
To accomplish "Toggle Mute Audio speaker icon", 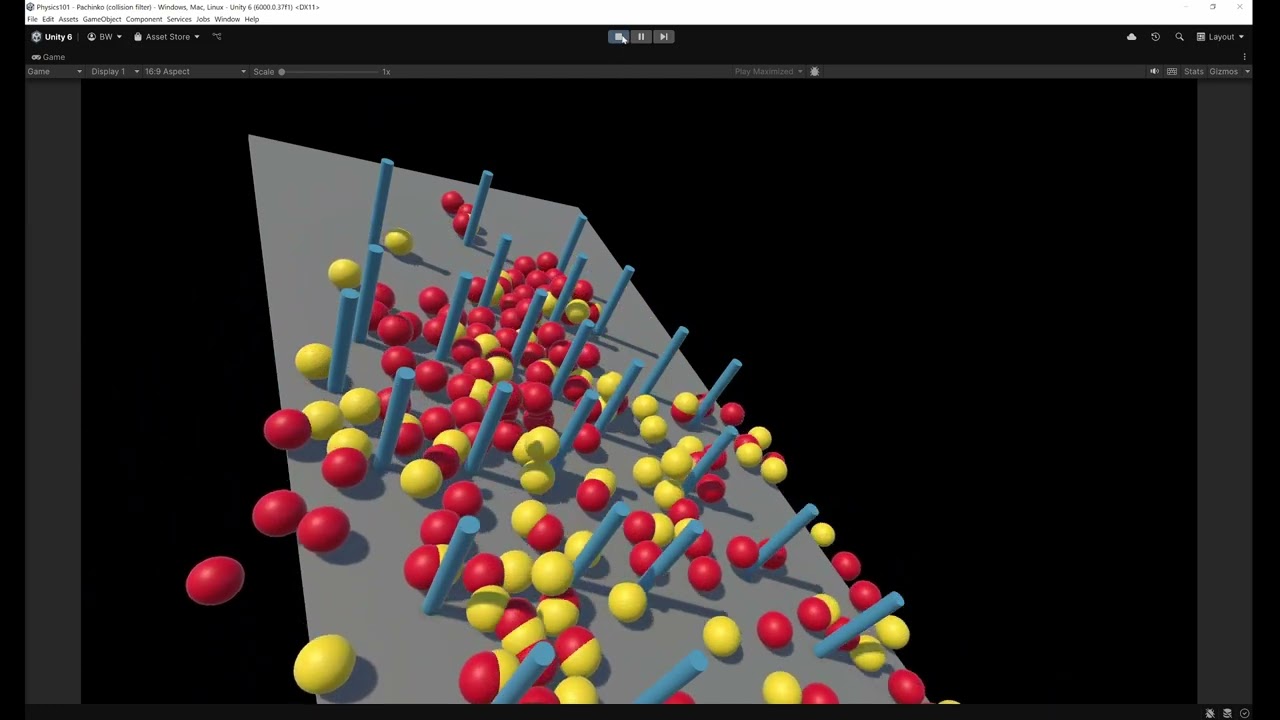I will [1154, 71].
